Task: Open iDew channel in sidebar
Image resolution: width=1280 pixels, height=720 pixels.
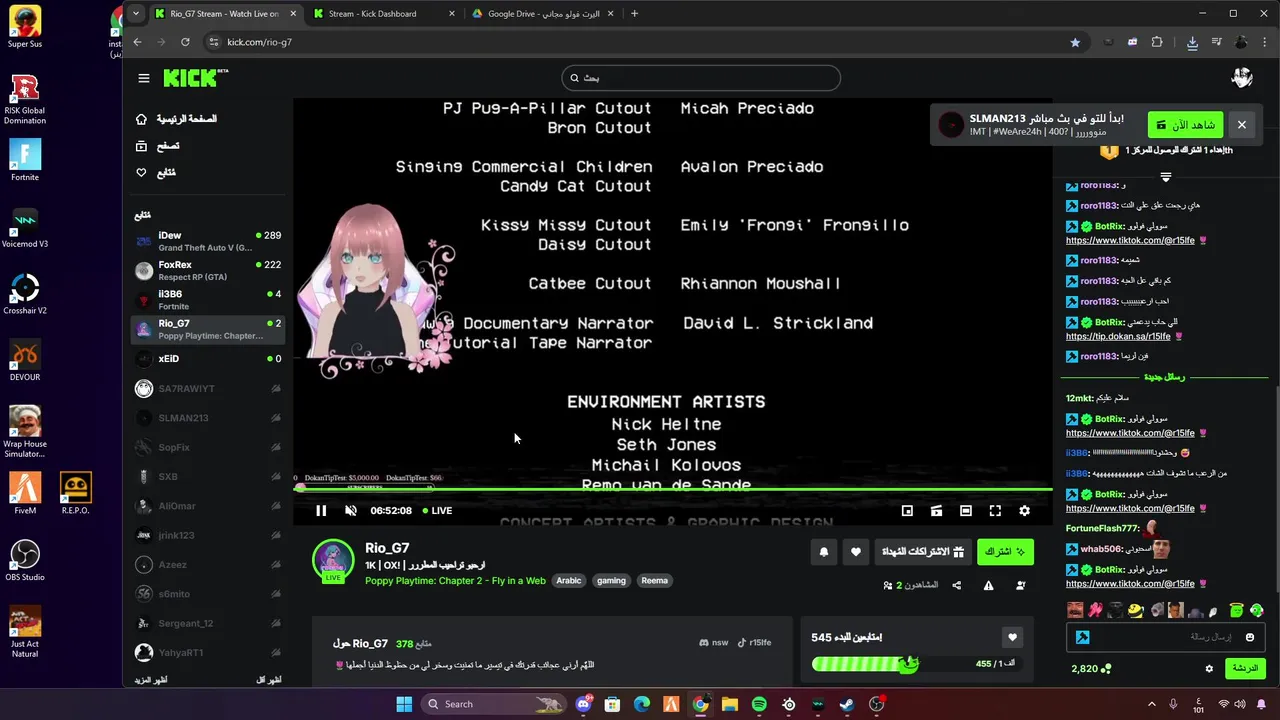Action: click(208, 241)
